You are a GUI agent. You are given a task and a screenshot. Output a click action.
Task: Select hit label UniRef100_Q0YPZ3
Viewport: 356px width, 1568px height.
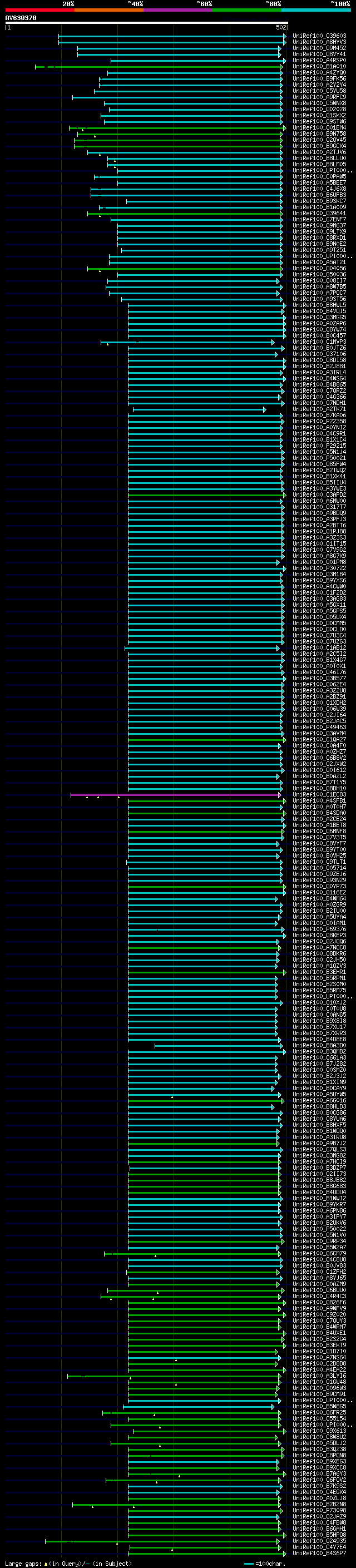tap(319, 886)
